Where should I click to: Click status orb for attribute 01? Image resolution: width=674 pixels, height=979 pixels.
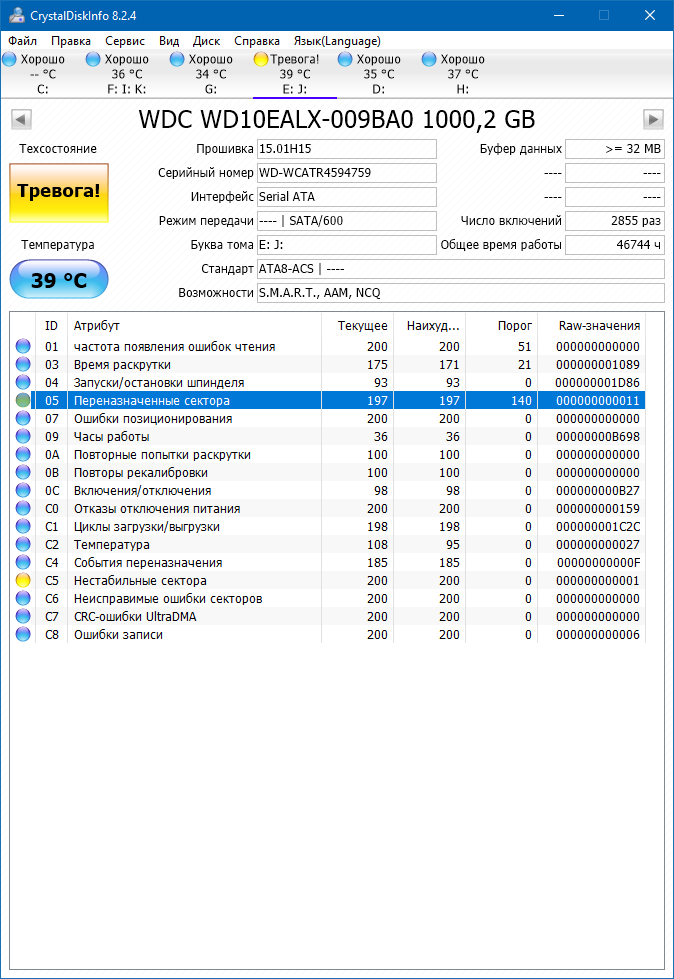tap(23, 347)
